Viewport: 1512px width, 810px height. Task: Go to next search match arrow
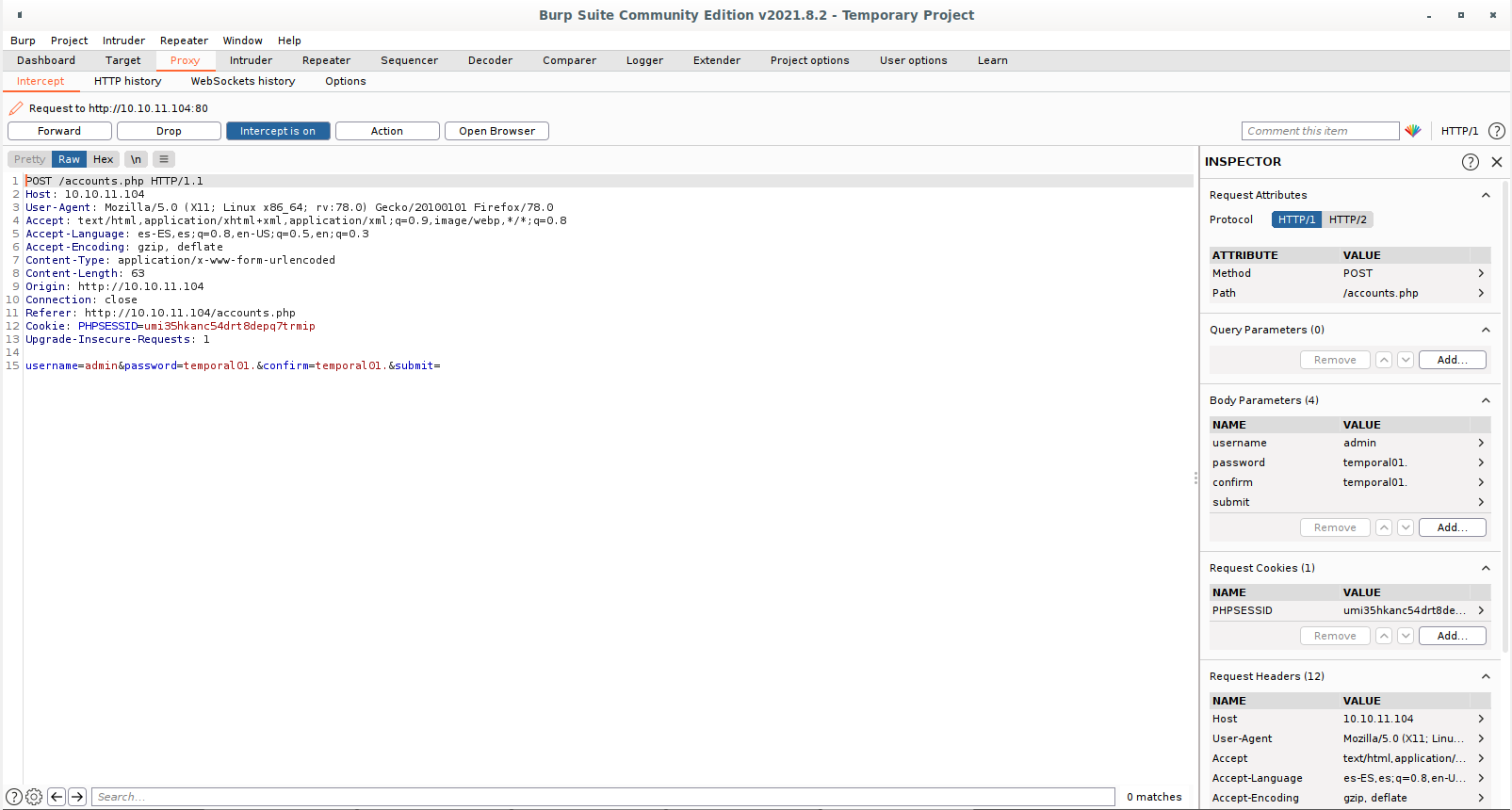pyautogui.click(x=77, y=797)
